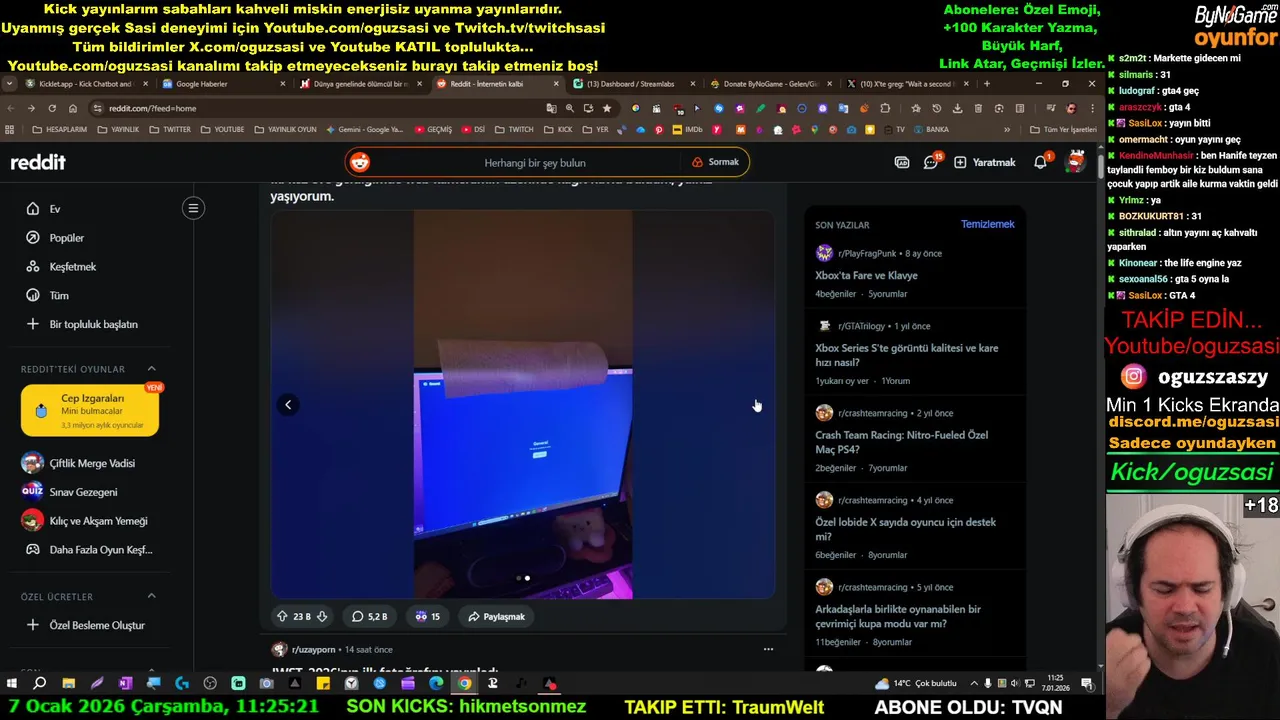Bookmark this page with the star

[606, 108]
